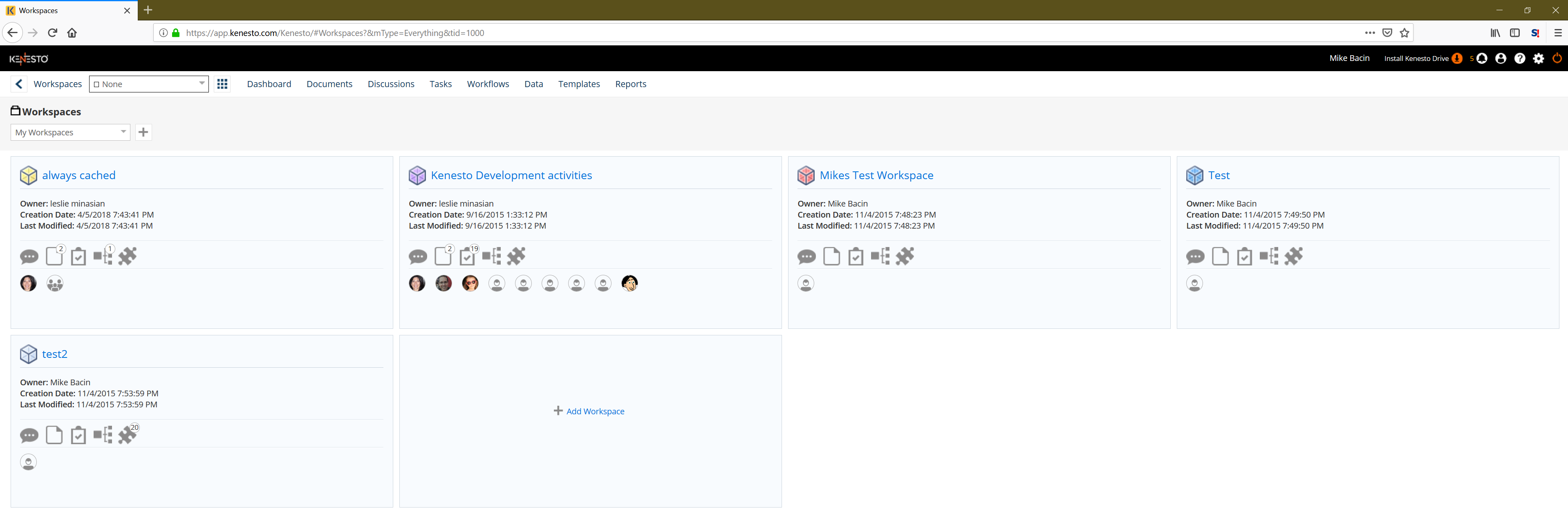Image resolution: width=1568 pixels, height=528 pixels.
Task: Expand the My Workspaces filter dropdown
Action: coord(71,132)
